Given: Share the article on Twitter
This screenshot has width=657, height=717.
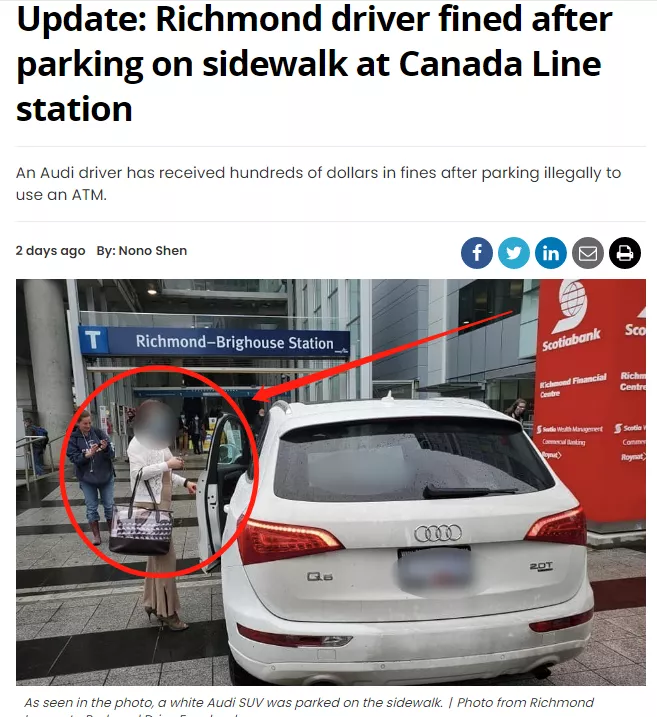Looking at the screenshot, I should [513, 252].
